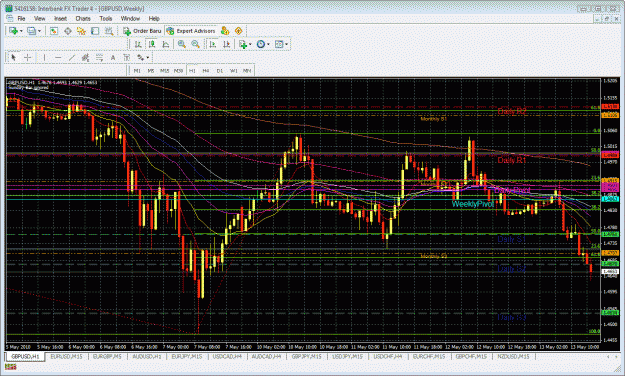Image resolution: width=625 pixels, height=376 pixels.
Task: Select the Vertical Line tool
Action: (44, 58)
